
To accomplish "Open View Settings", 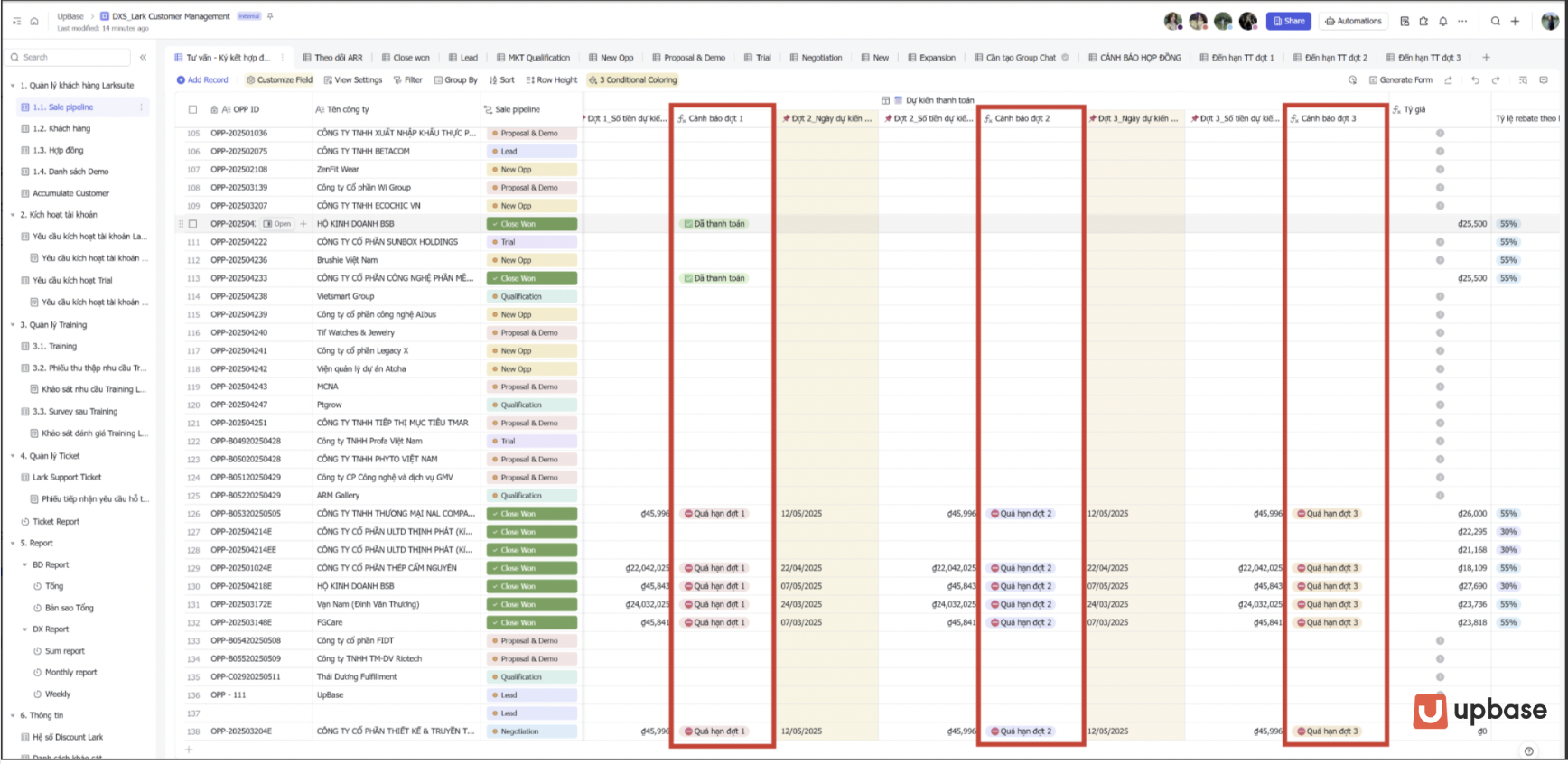I will [x=352, y=79].
